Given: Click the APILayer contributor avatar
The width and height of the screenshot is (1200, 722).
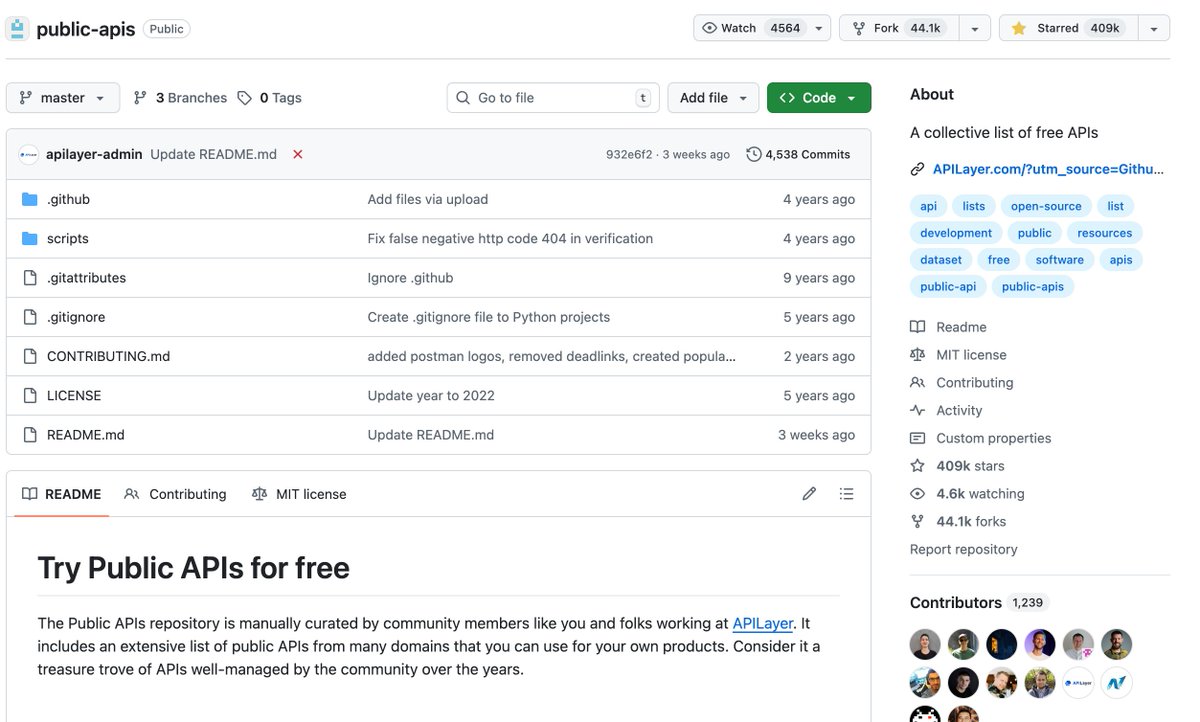Looking at the screenshot, I should [x=1078, y=683].
